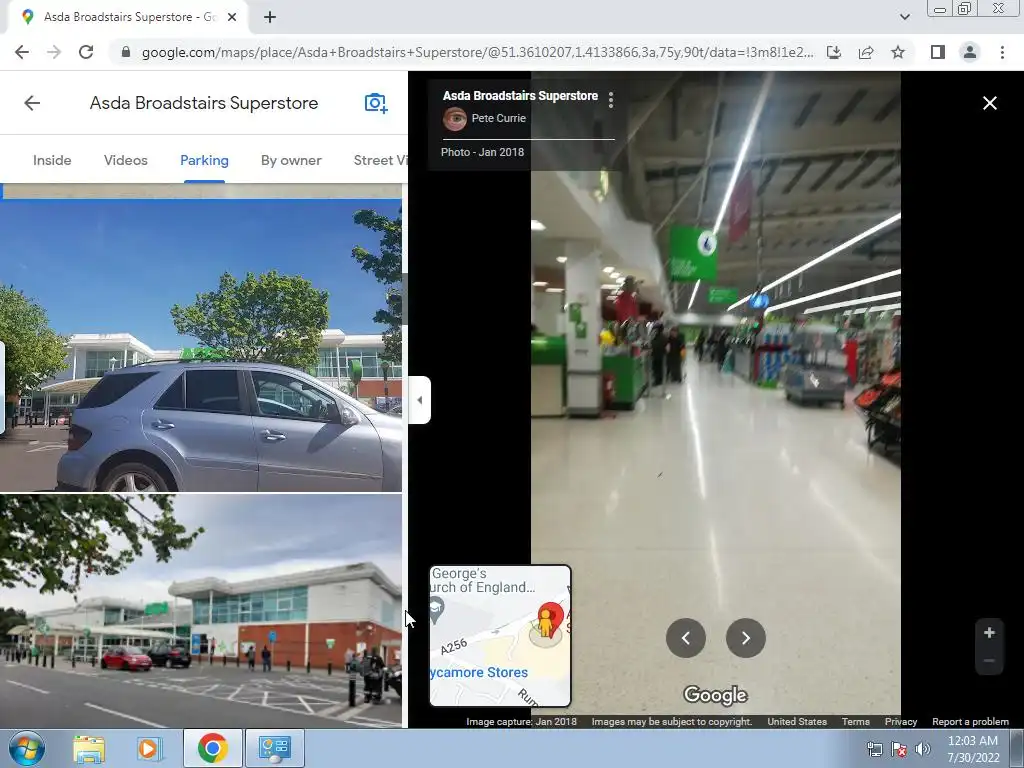Open the mini map thumbnail
The image size is (1024, 768).
click(500, 635)
